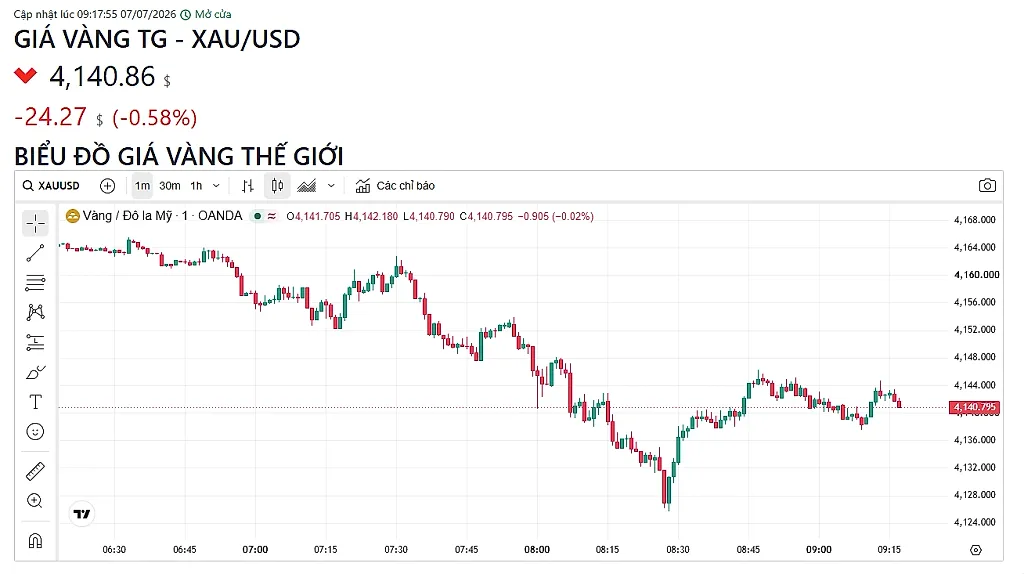Open Các chỉ báo indicators
1024x574 pixels.
395,186
